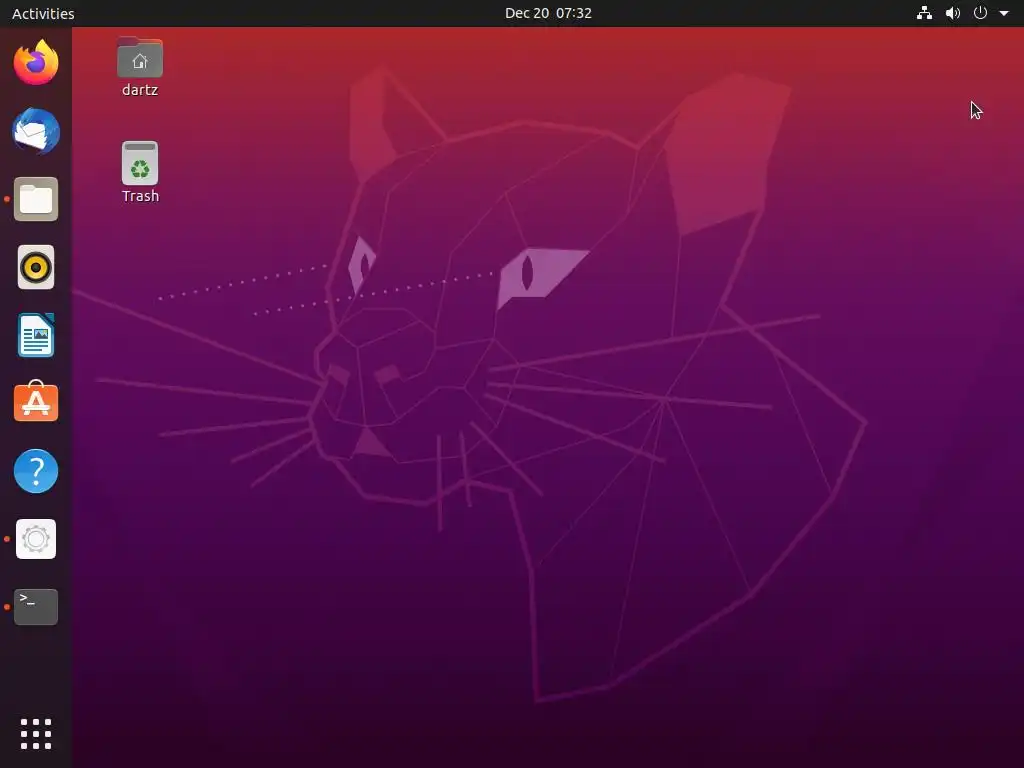
Task: Expand the system menu arrow
Action: point(1004,13)
